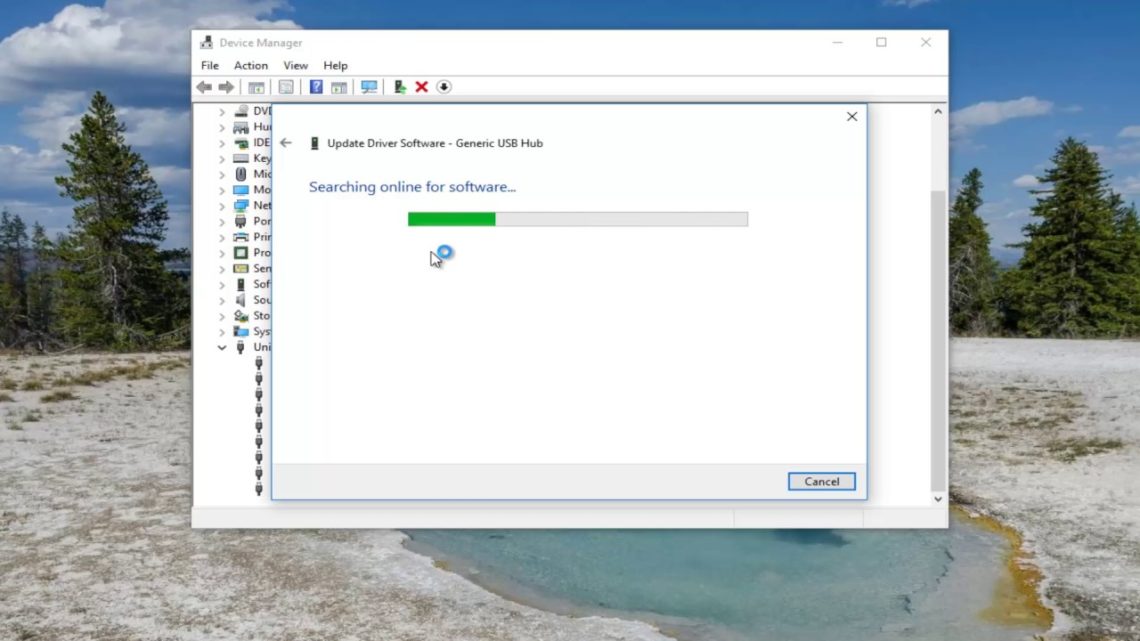1140x641 pixels.
Task: Open the Action menu
Action: (250, 65)
